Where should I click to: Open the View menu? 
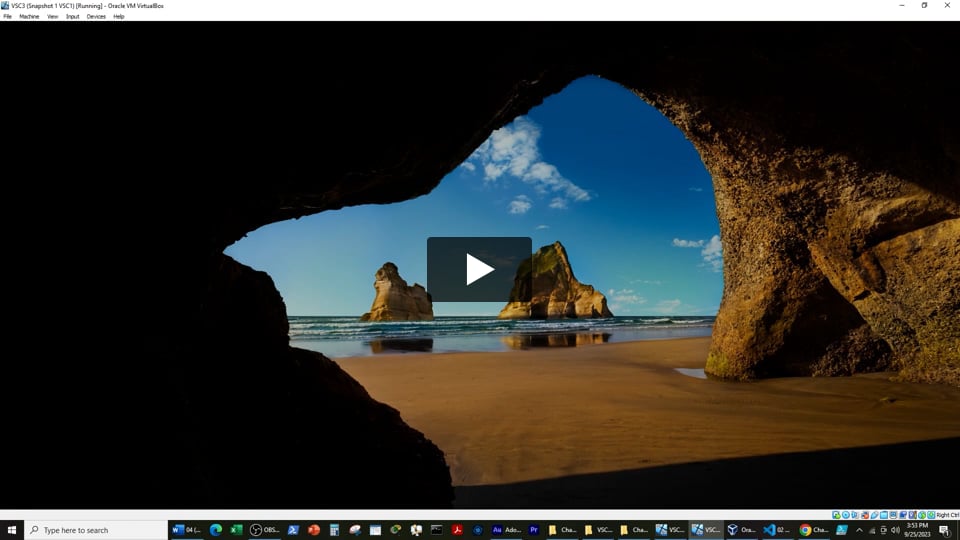tap(52, 16)
